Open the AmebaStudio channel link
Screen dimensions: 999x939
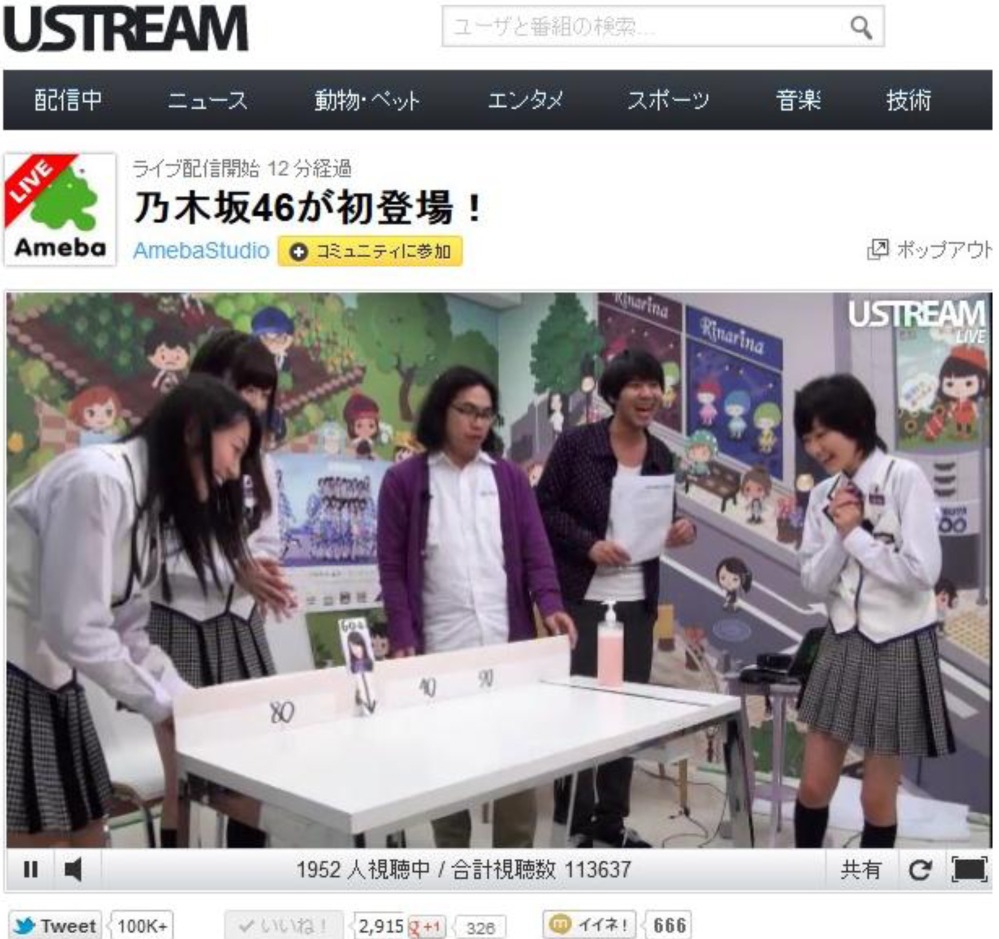pyautogui.click(x=201, y=251)
